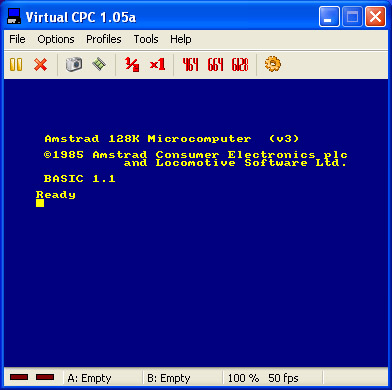Switch to the CPC 6128 model
The image size is (392, 390).
click(x=240, y=64)
